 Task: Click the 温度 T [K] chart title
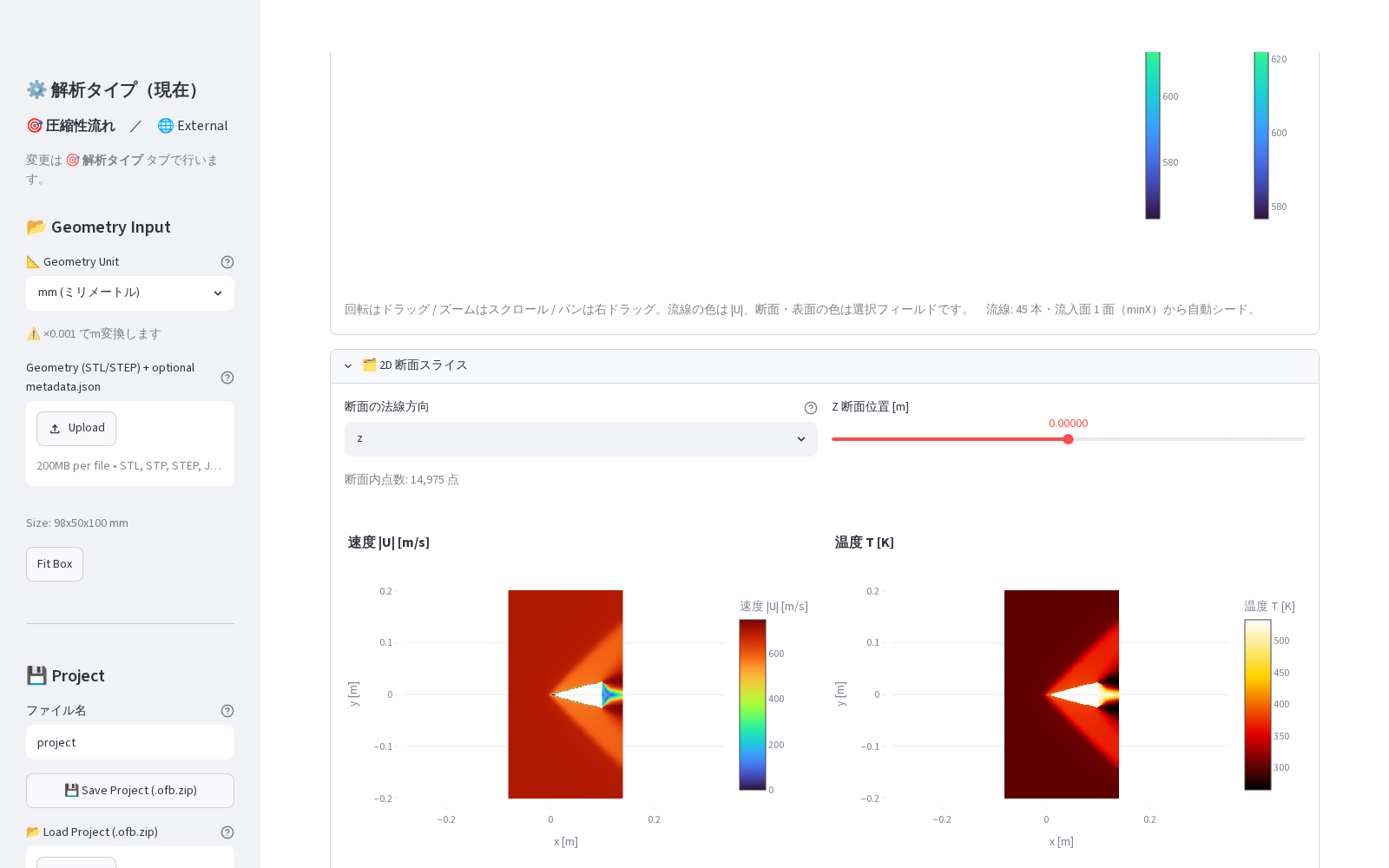coord(865,542)
